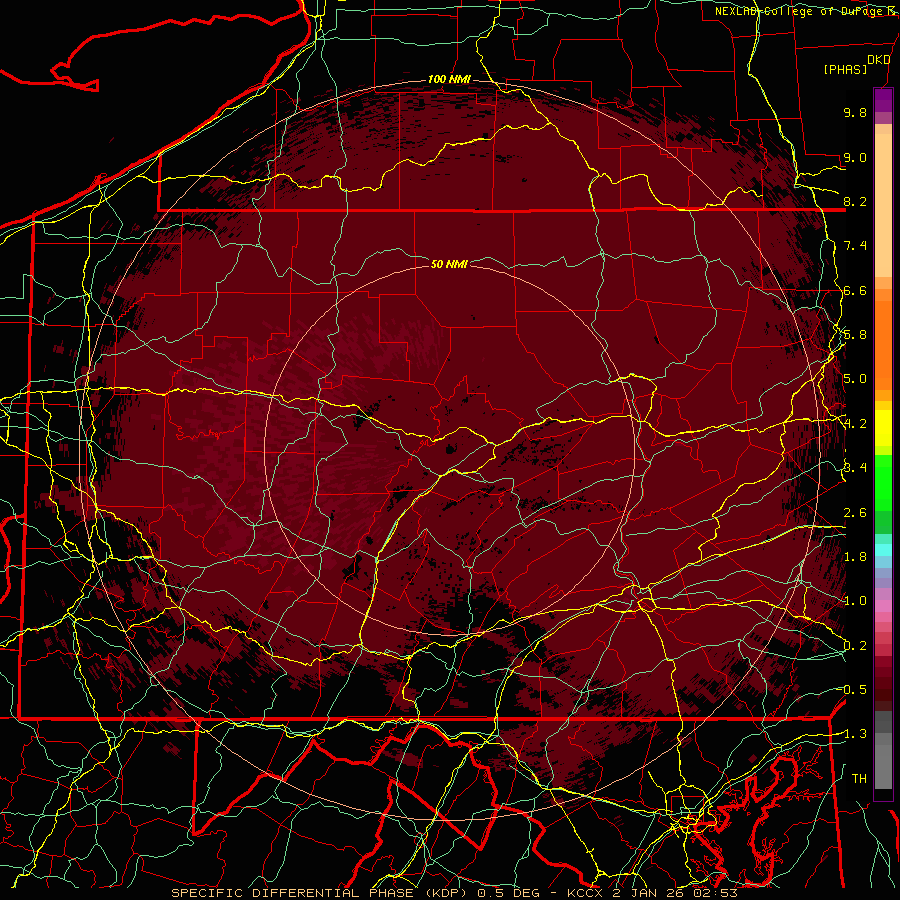Select the 6.6 value on the scale
The width and height of the screenshot is (900, 900).
(855, 290)
